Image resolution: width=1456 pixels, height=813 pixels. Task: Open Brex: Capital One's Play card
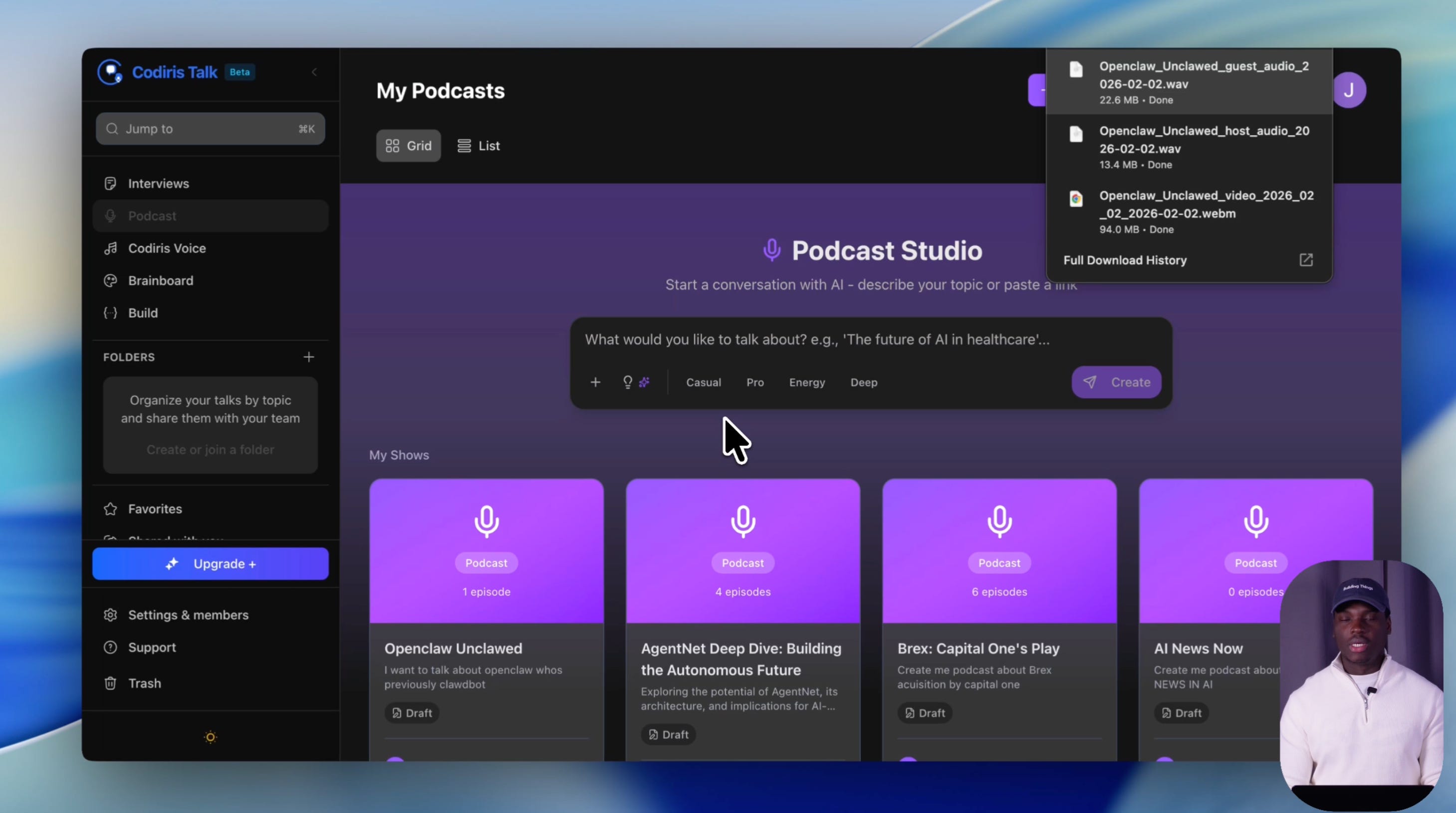[x=1000, y=620]
